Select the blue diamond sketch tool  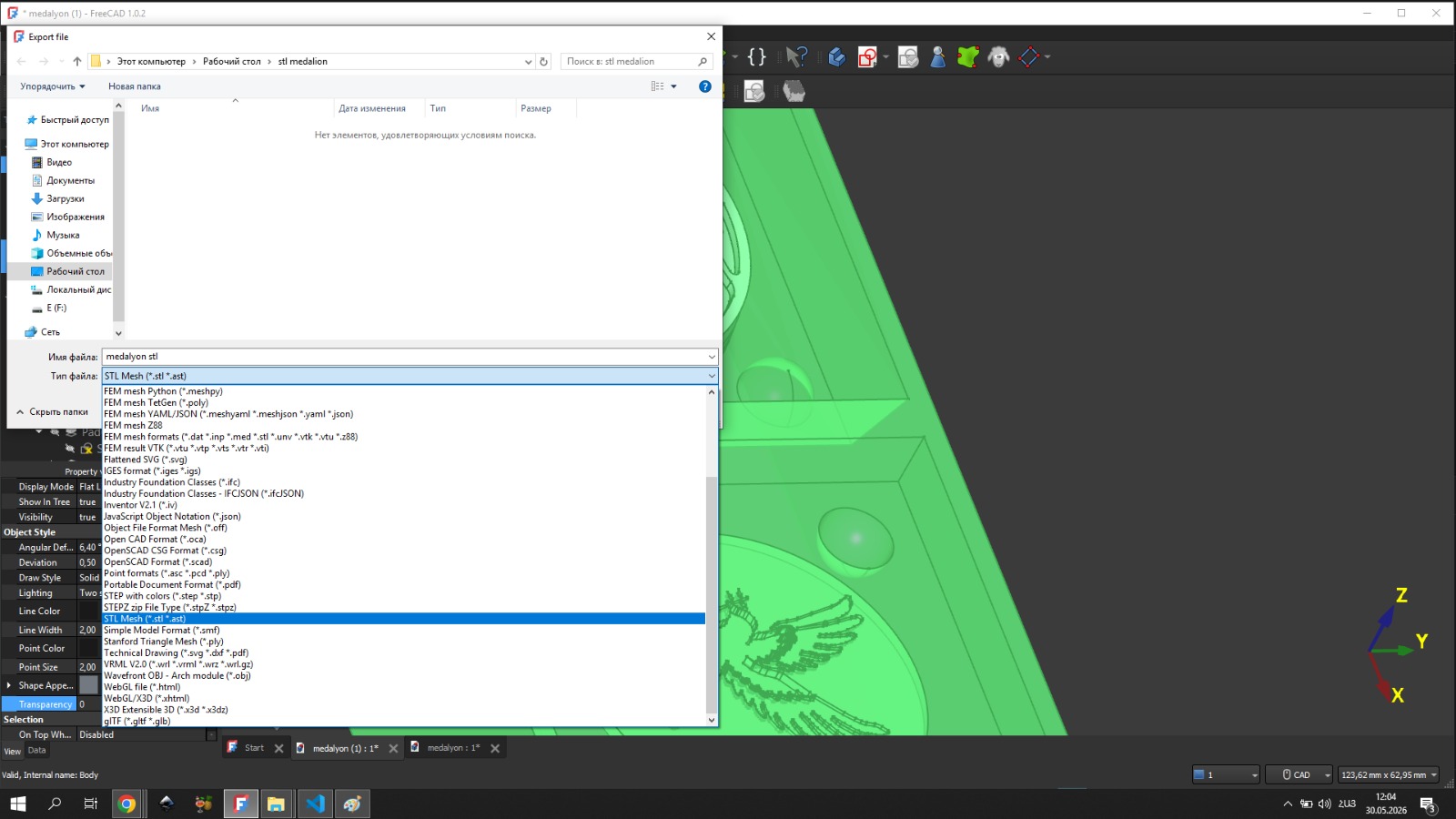(x=1029, y=57)
